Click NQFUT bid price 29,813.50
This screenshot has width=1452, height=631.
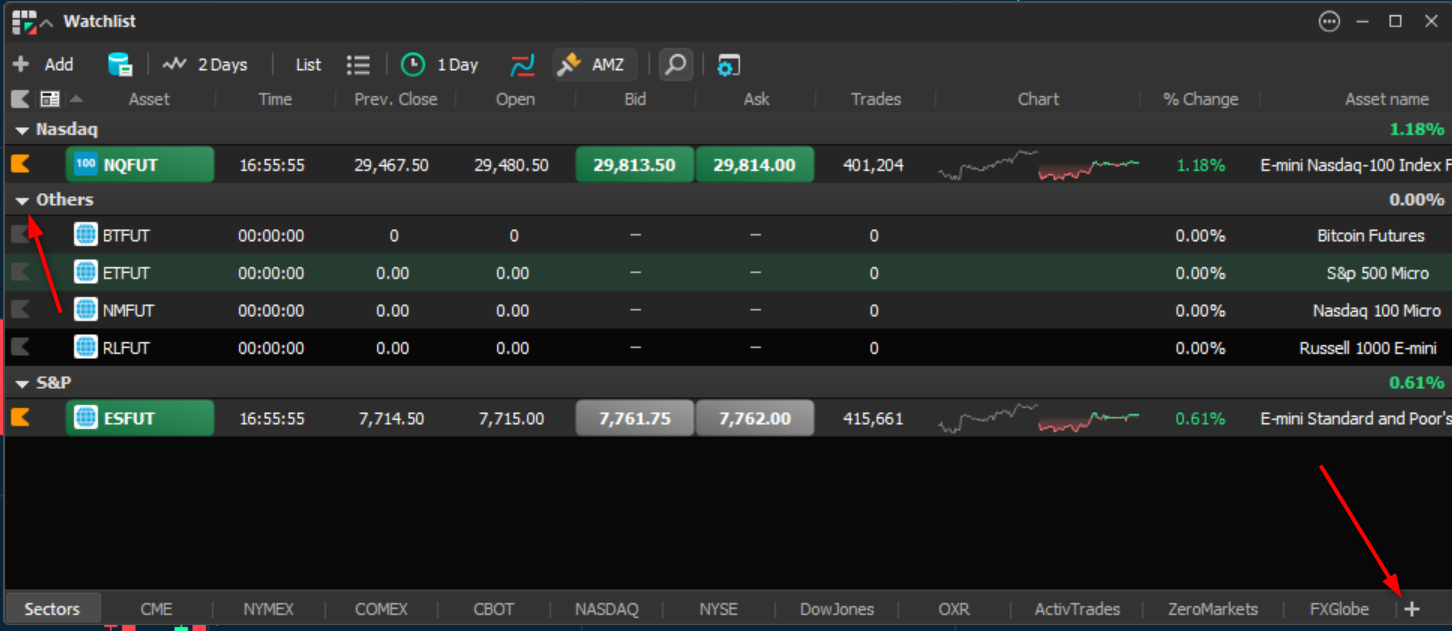[635, 165]
